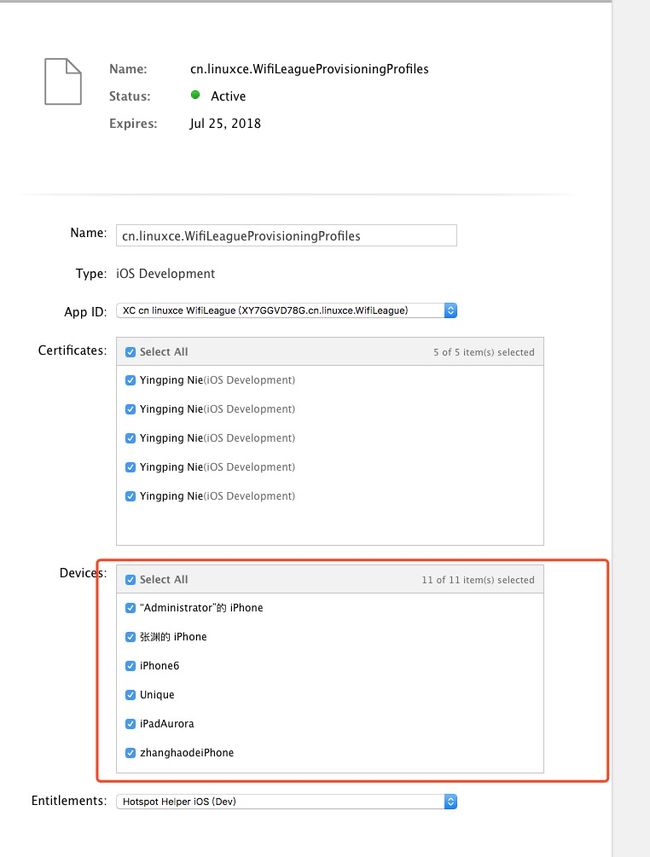
Task: Open Entitlements dropdown stepper arrows
Action: 450,801
